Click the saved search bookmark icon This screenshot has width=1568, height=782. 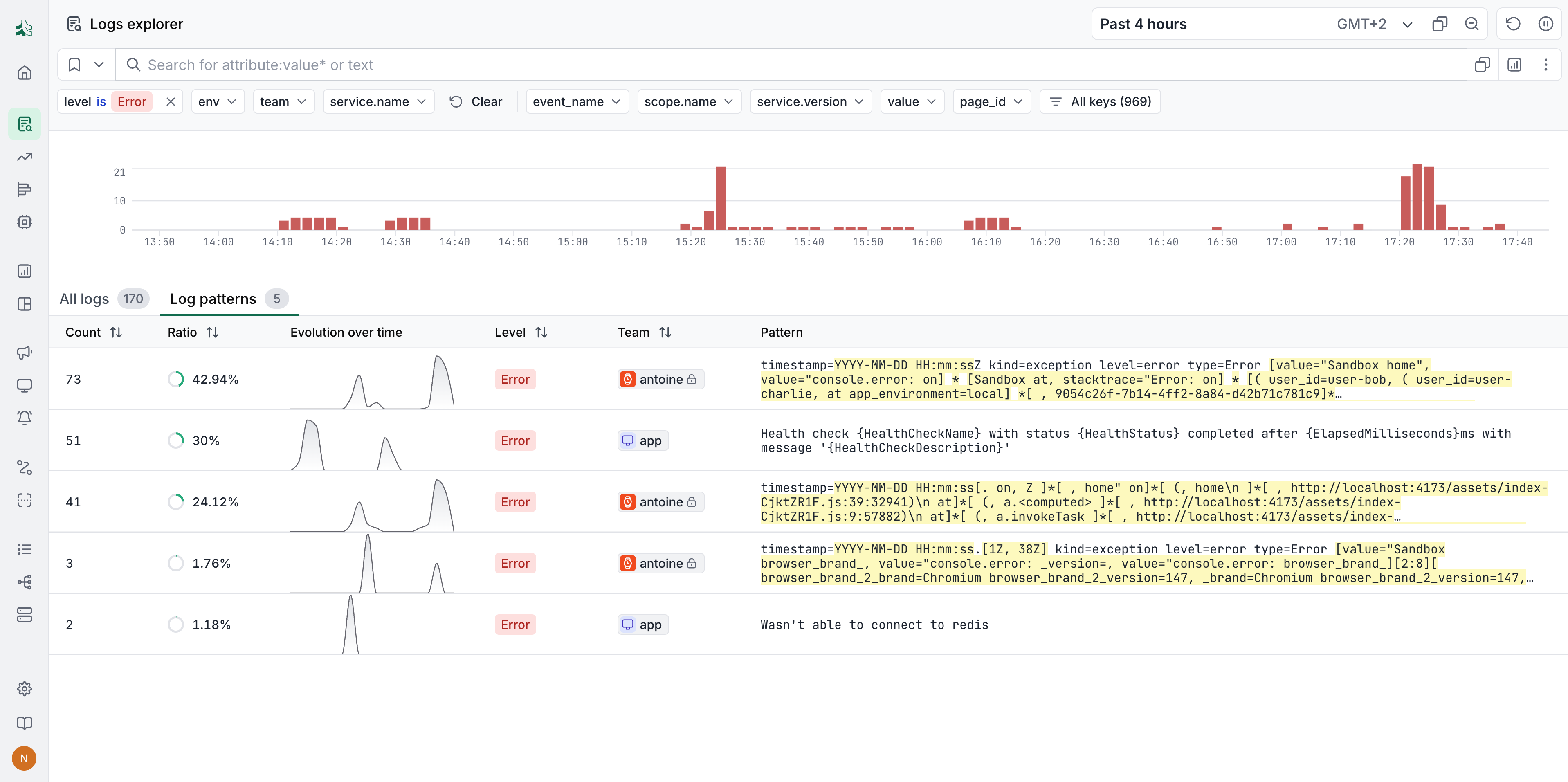pos(74,65)
